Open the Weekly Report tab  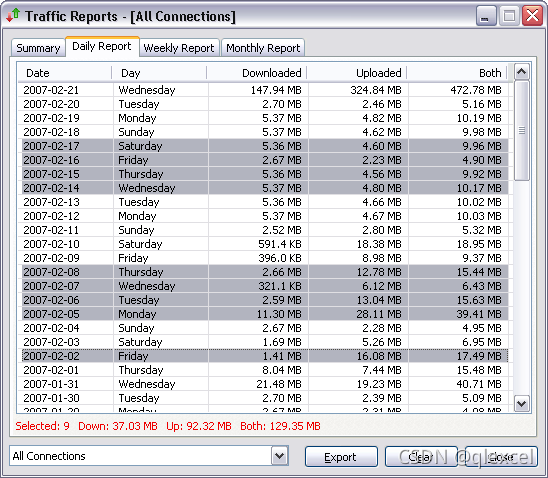tap(179, 48)
